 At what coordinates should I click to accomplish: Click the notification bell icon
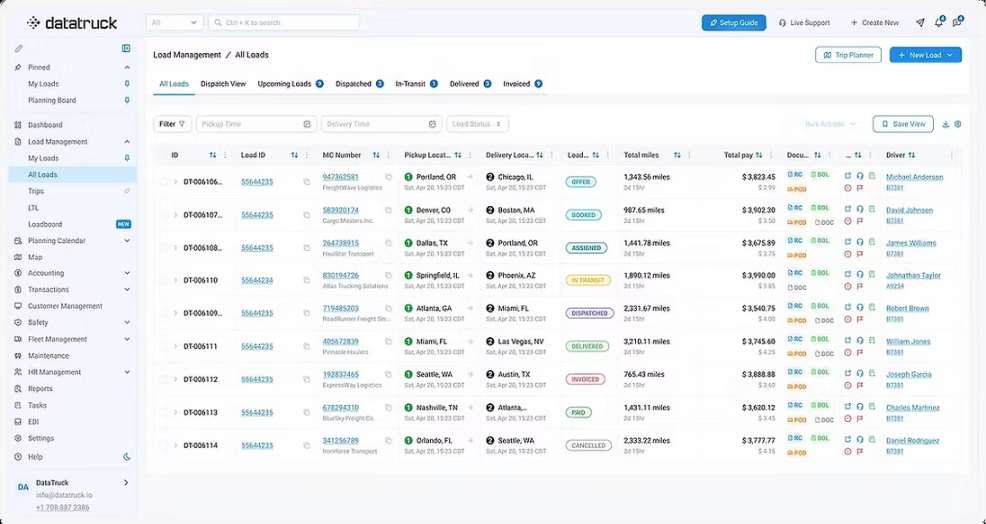(x=939, y=22)
